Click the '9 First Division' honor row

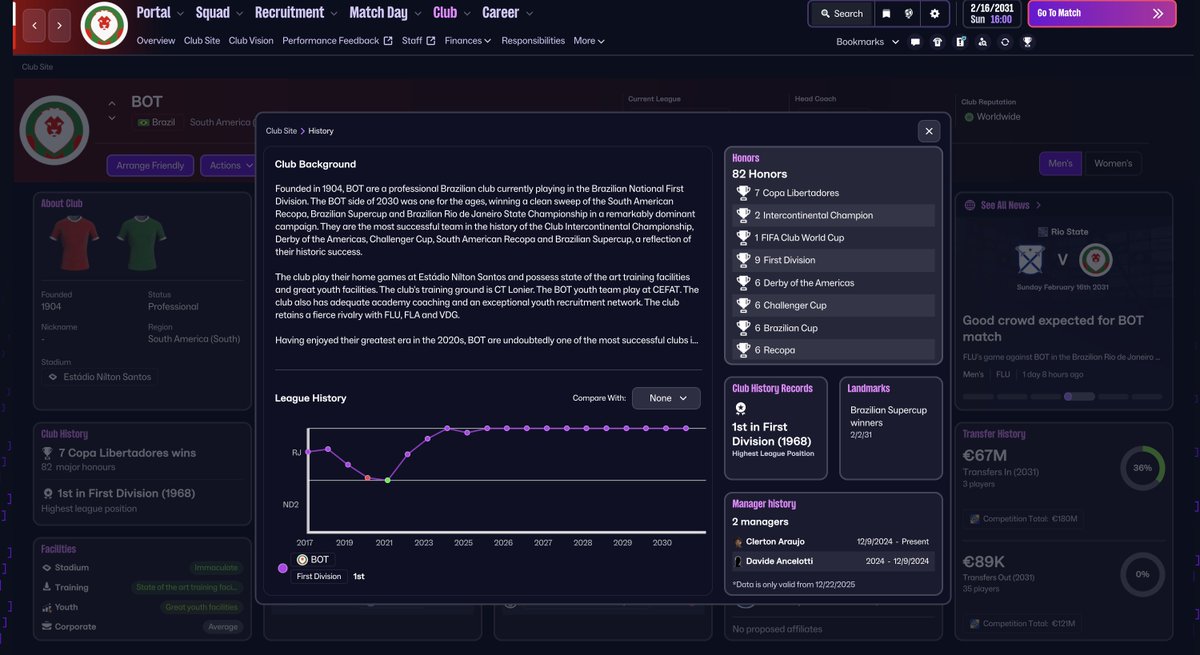click(x=834, y=260)
